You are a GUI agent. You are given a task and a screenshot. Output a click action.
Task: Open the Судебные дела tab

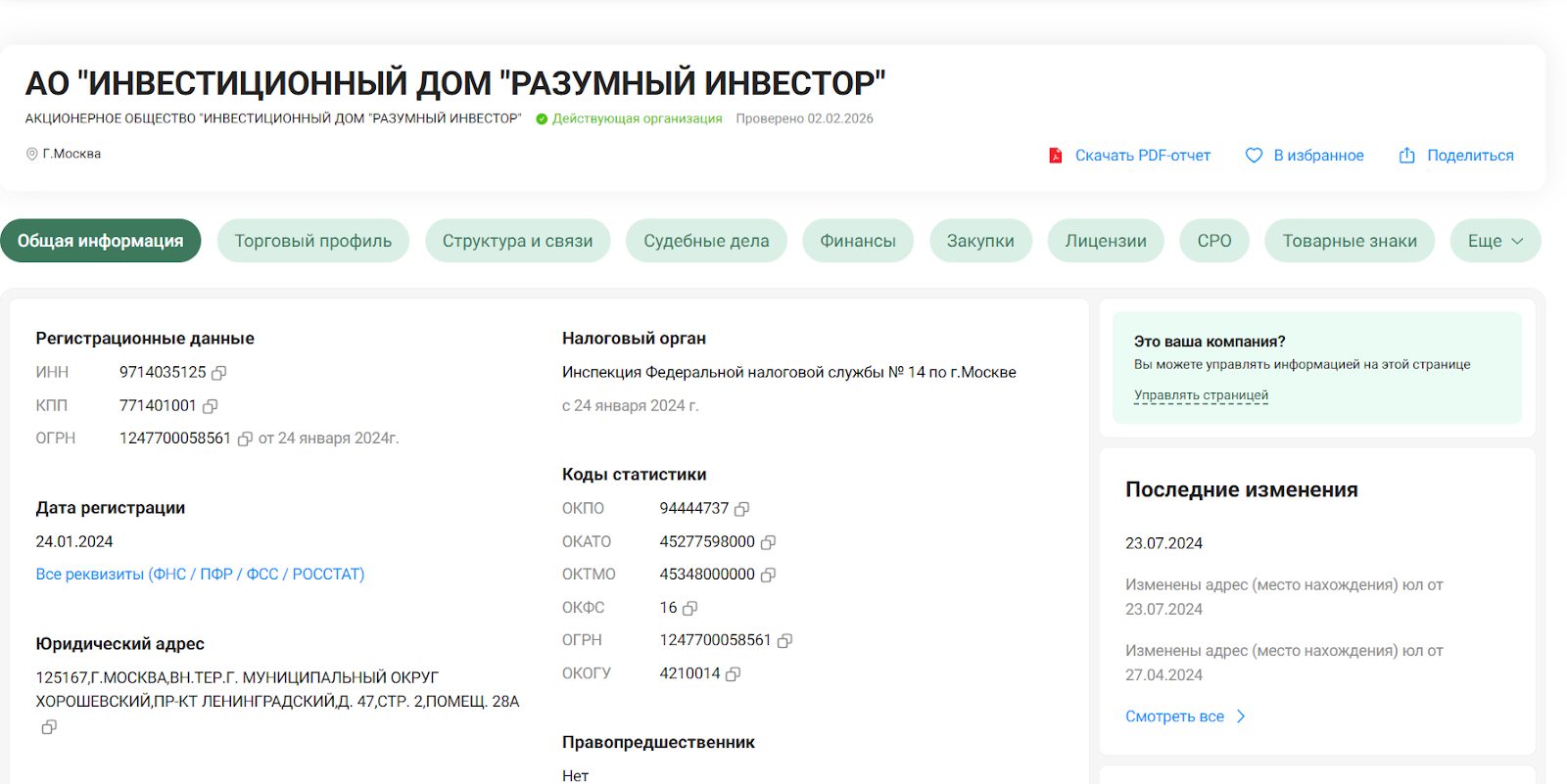706,241
